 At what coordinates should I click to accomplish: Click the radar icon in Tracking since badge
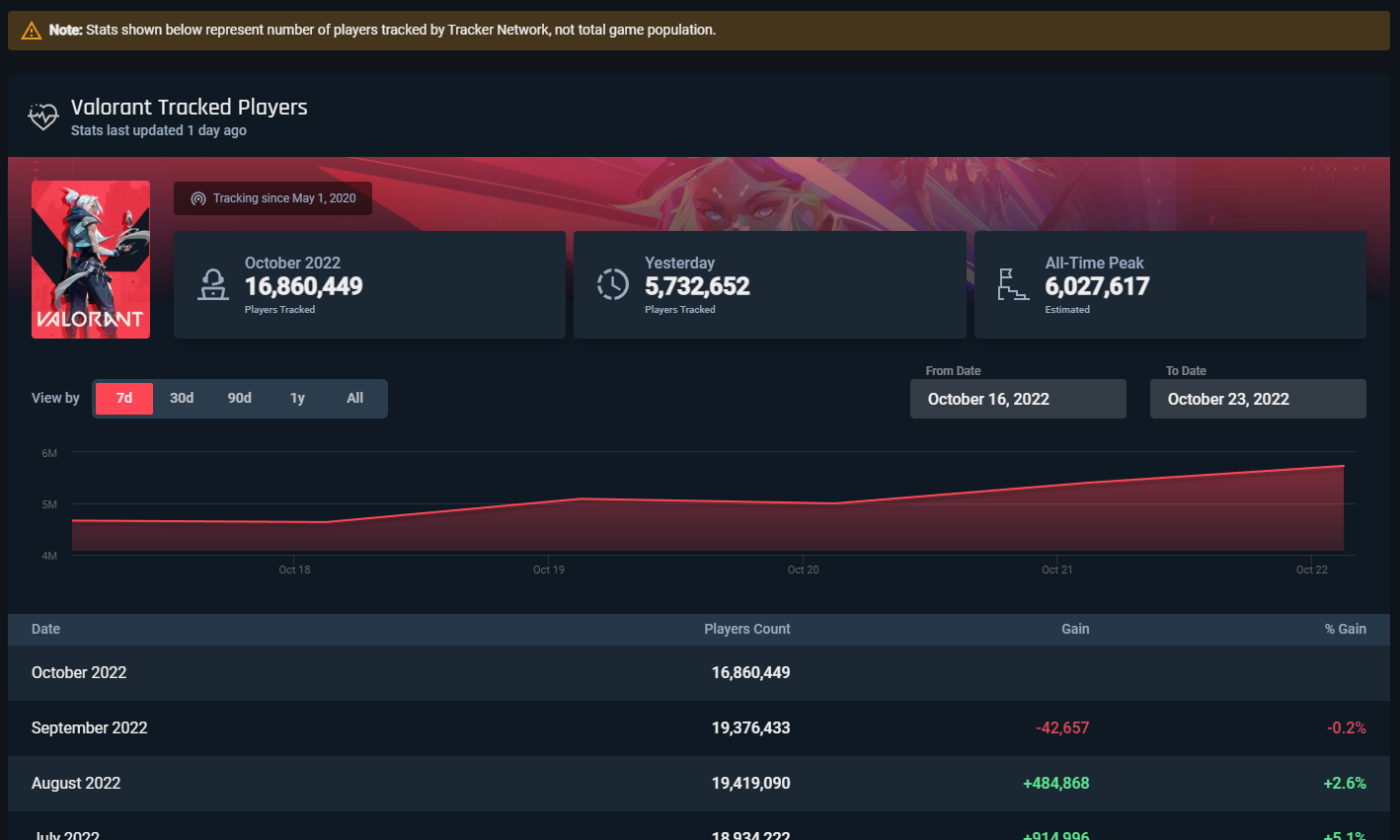click(x=198, y=198)
